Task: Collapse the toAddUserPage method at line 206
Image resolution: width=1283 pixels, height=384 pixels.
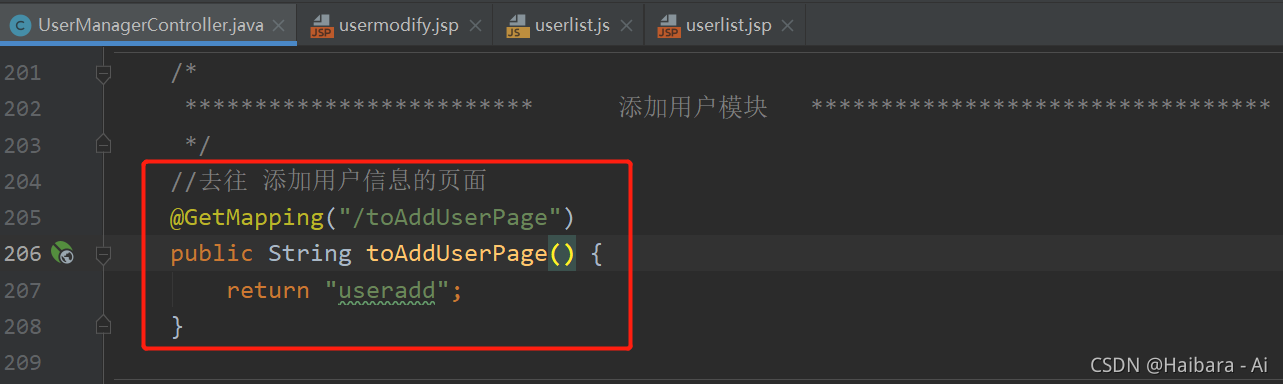Action: (102, 255)
